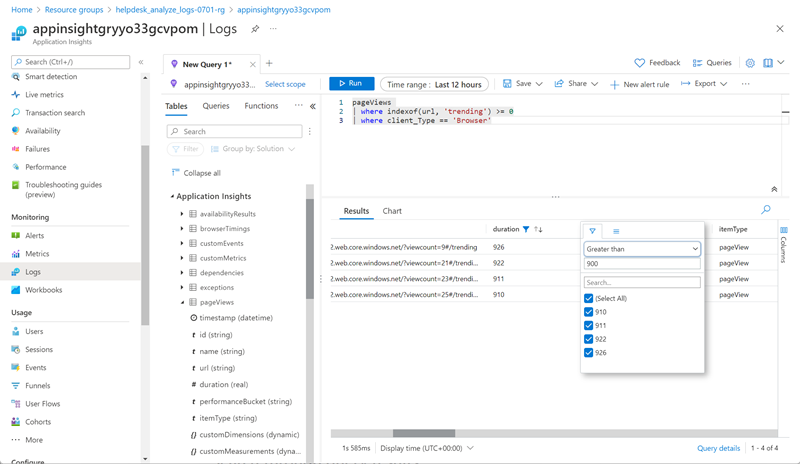Go to Resource groups breadcrumb
800x464 pixels.
click(x=74, y=10)
